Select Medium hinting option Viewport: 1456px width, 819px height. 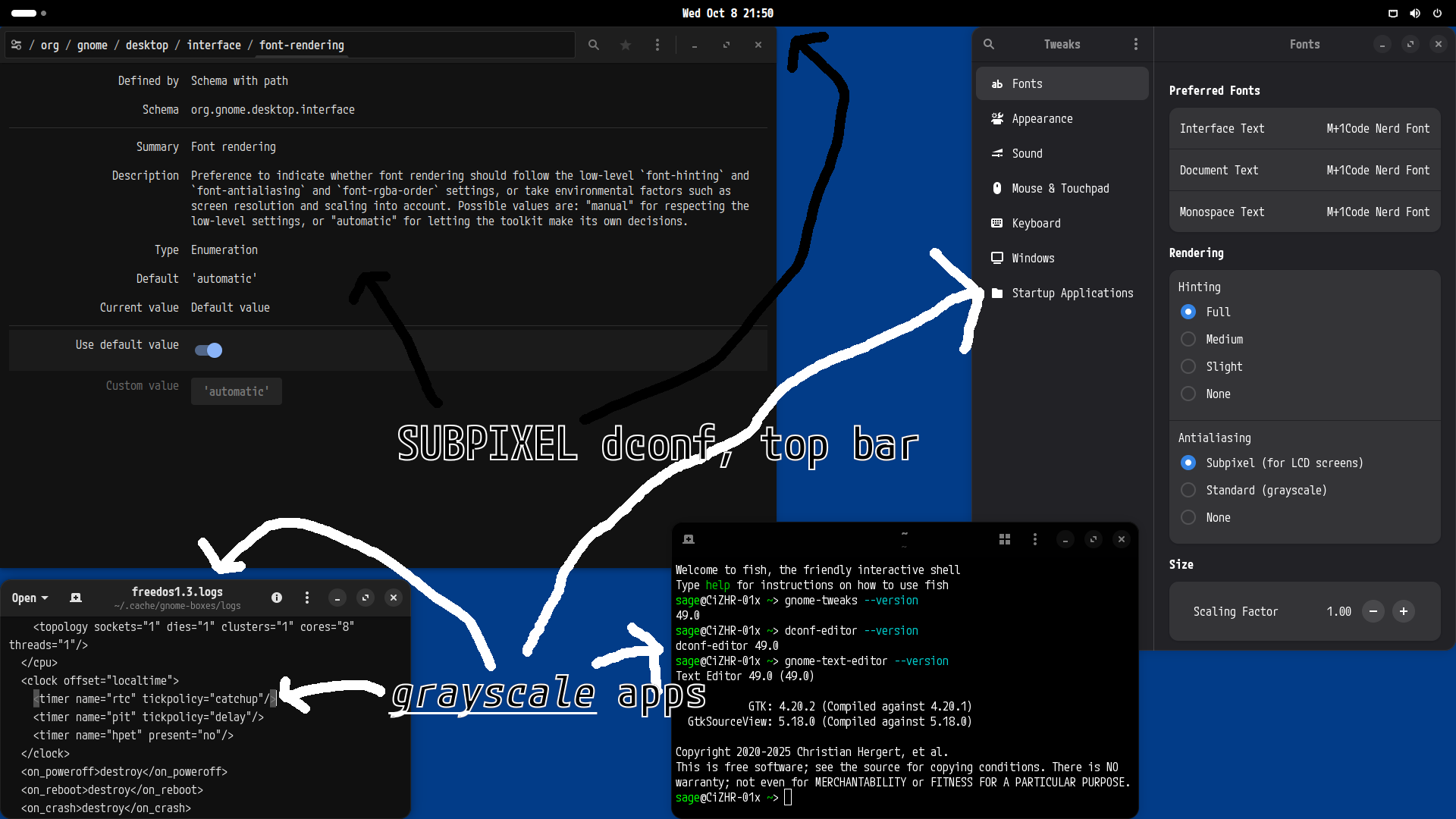pyautogui.click(x=1188, y=340)
